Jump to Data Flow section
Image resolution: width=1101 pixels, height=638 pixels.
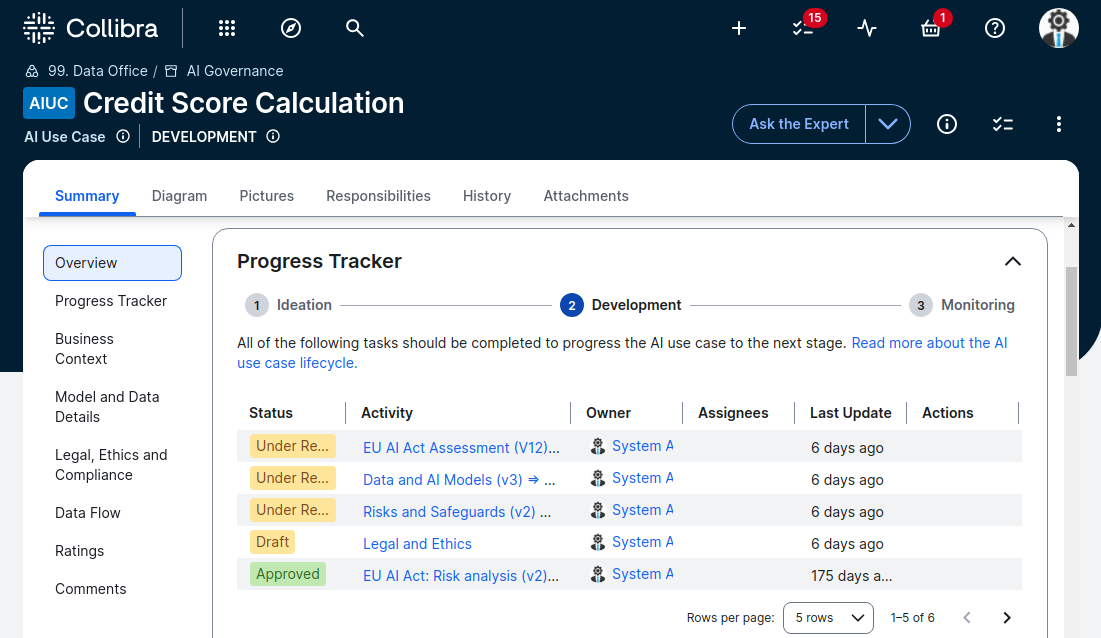(88, 513)
